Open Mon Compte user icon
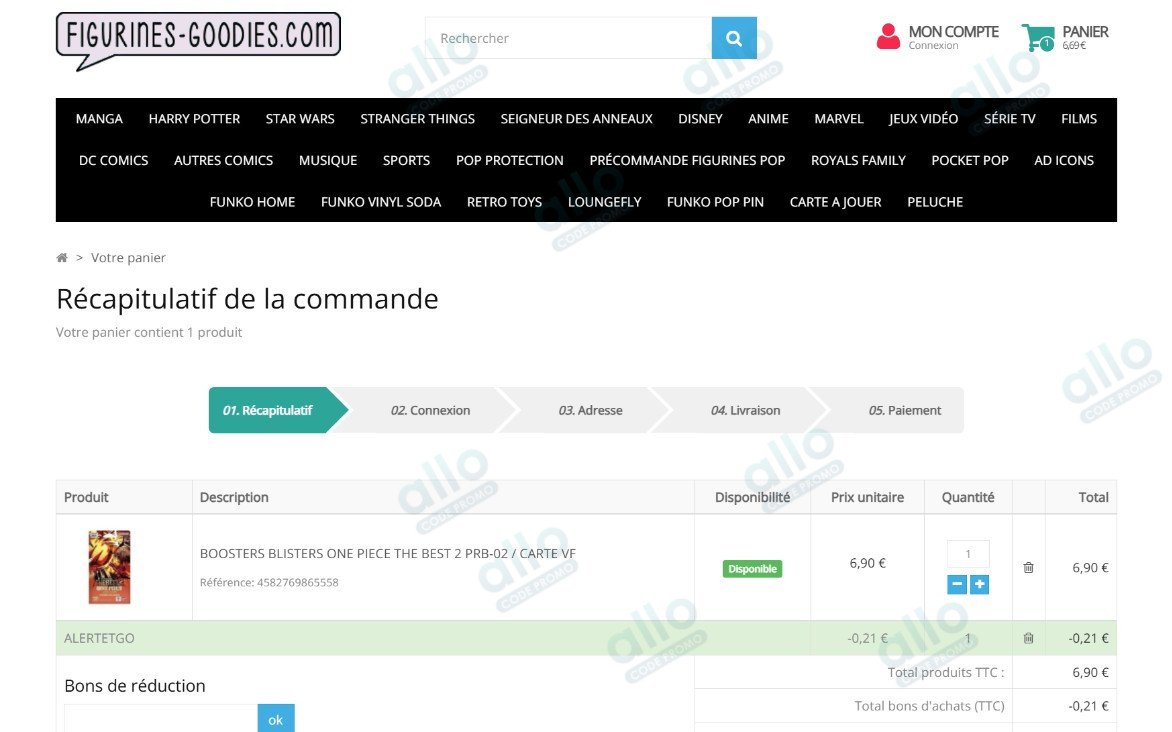The height and width of the screenshot is (732, 1172). [888, 37]
